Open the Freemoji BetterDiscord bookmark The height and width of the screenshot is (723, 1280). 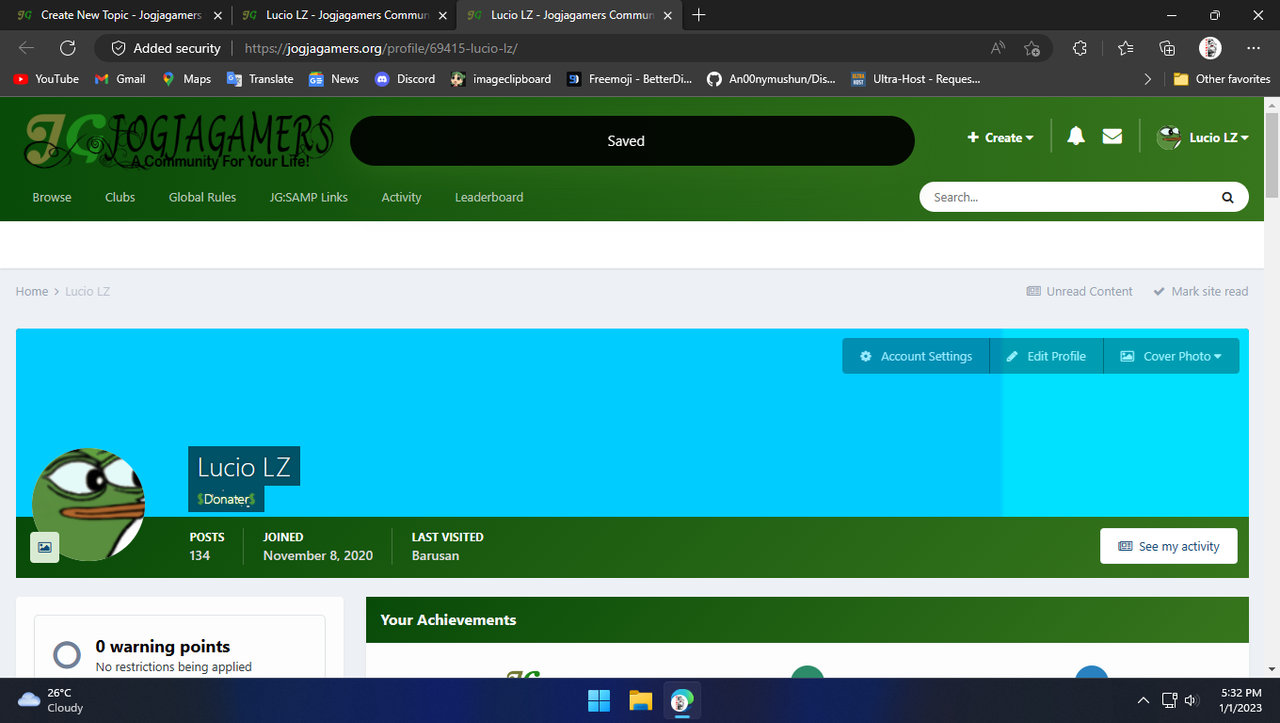pos(629,79)
